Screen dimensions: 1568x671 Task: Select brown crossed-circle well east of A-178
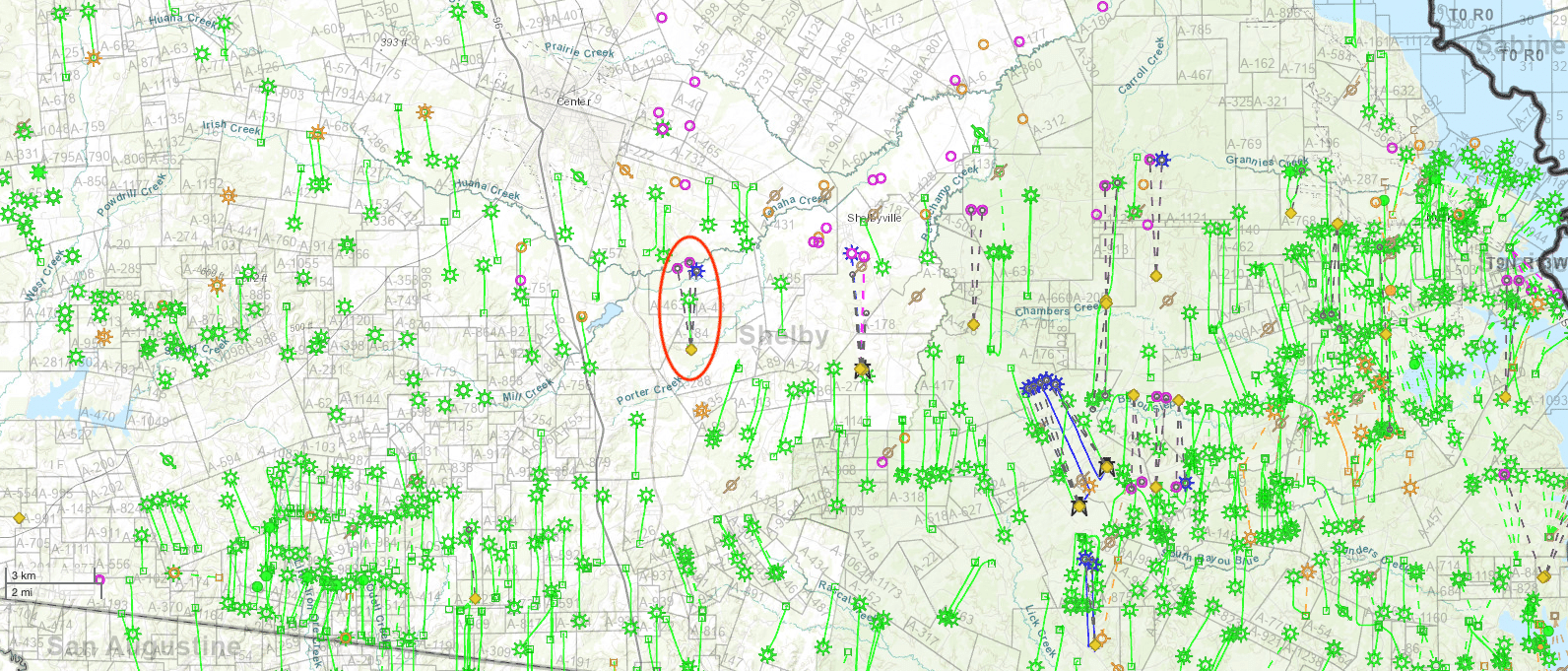pos(916,296)
